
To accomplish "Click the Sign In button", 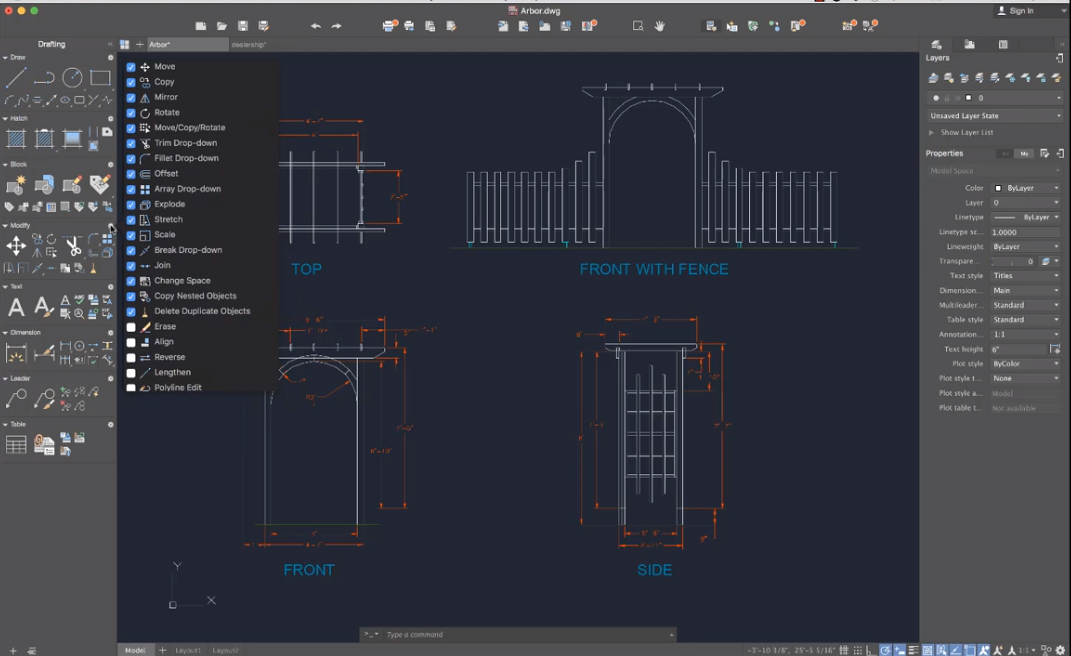I will tap(1016, 11).
